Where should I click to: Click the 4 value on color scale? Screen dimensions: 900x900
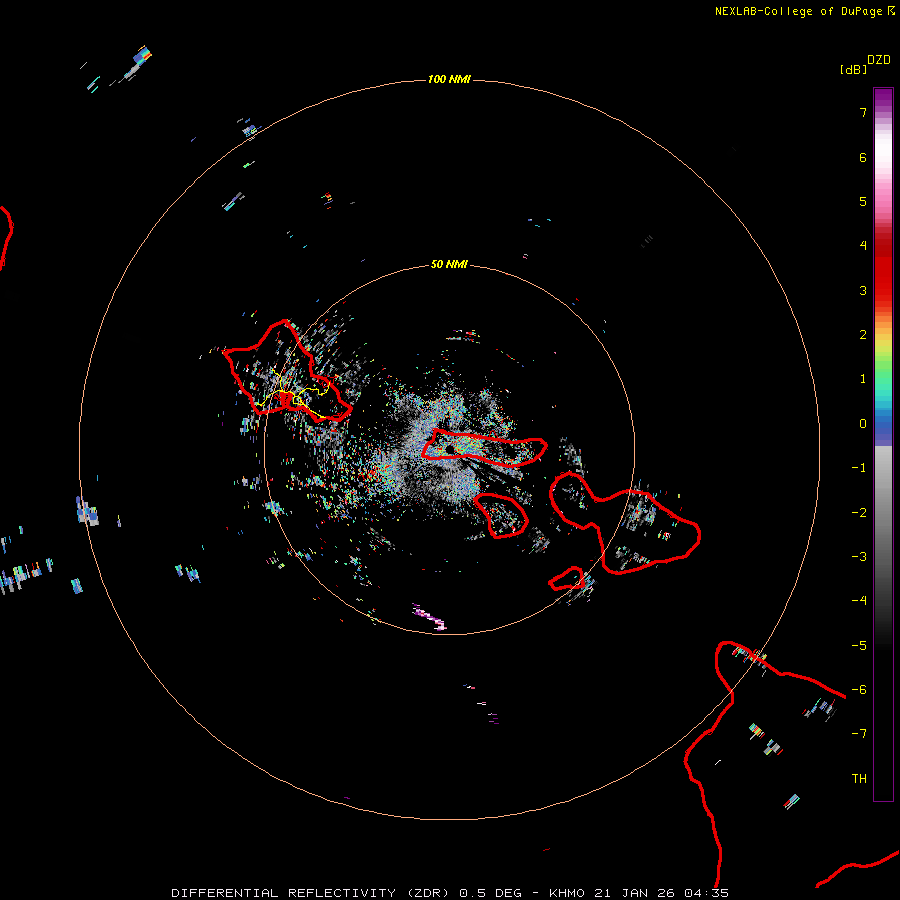coord(863,246)
